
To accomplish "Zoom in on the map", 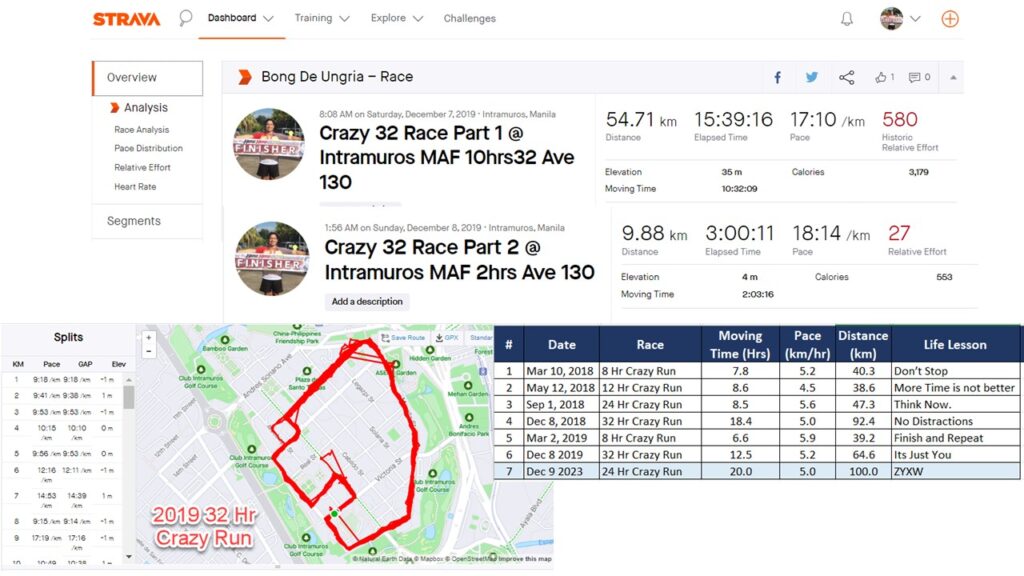I will [x=149, y=337].
